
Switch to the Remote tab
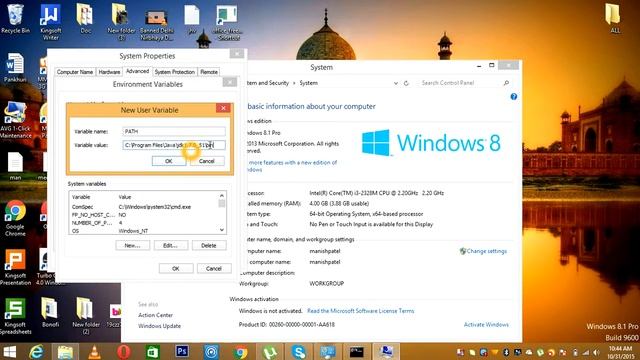click(209, 72)
